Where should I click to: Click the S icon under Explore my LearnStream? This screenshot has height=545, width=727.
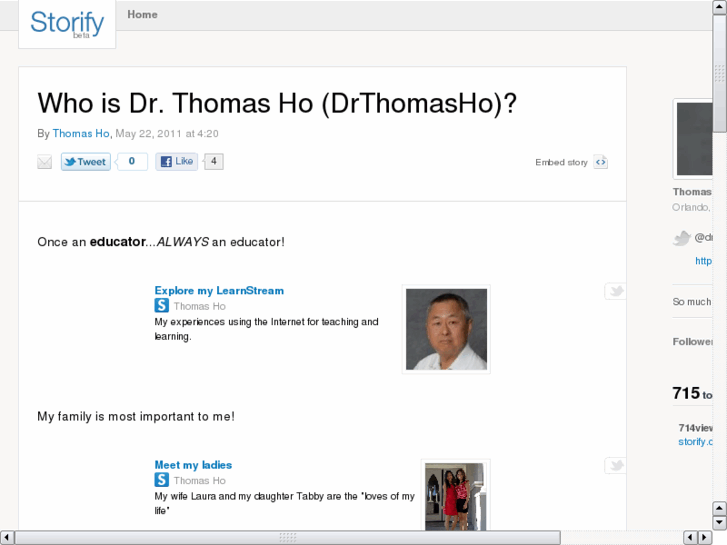[161, 306]
